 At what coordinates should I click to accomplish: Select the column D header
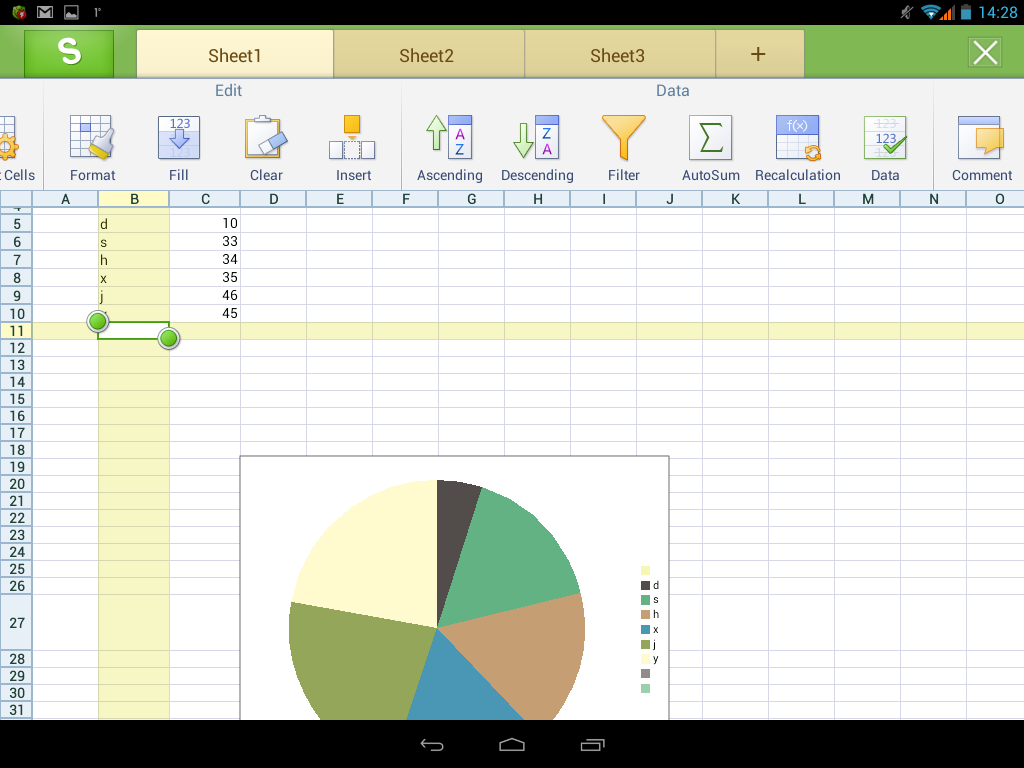click(x=273, y=199)
